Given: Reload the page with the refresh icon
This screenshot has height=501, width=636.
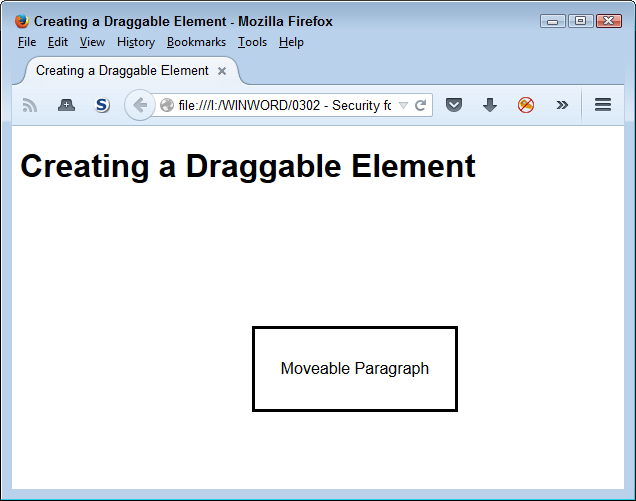Looking at the screenshot, I should [x=421, y=105].
